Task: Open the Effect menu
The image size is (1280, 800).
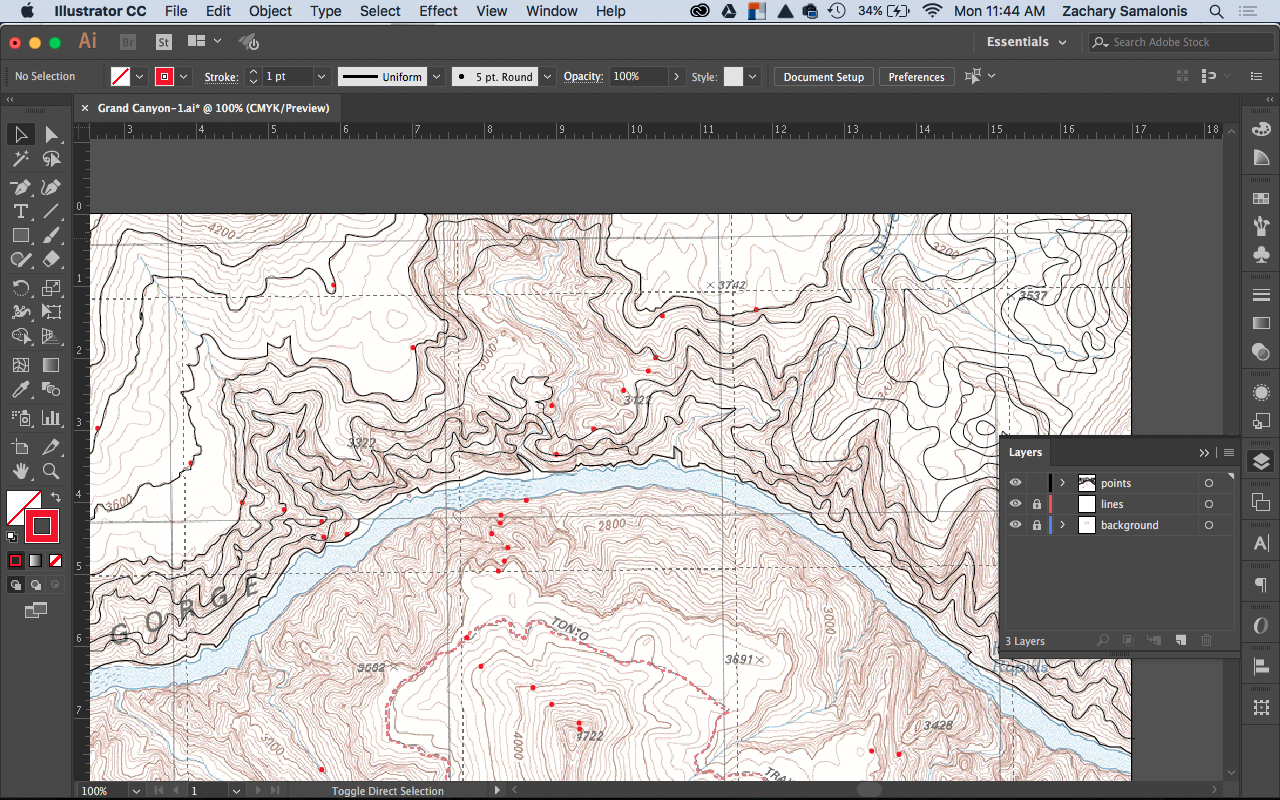Action: tap(438, 11)
